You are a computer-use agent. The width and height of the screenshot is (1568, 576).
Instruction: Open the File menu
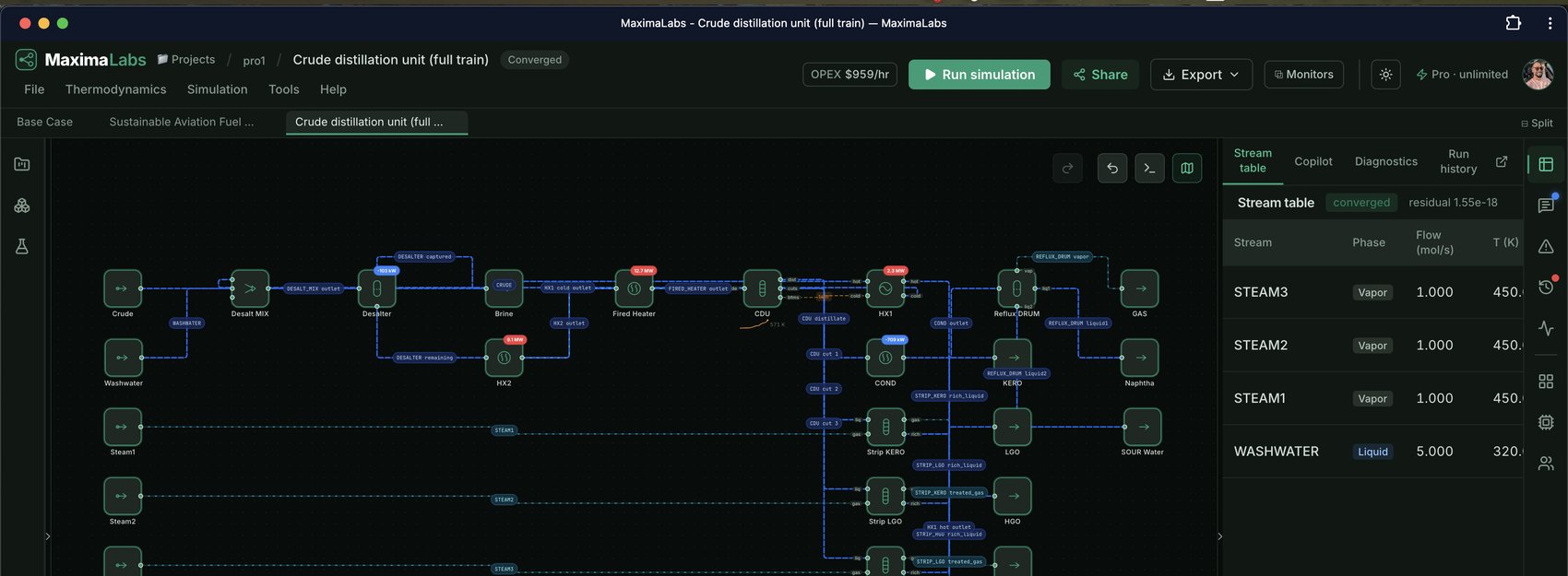coord(34,89)
